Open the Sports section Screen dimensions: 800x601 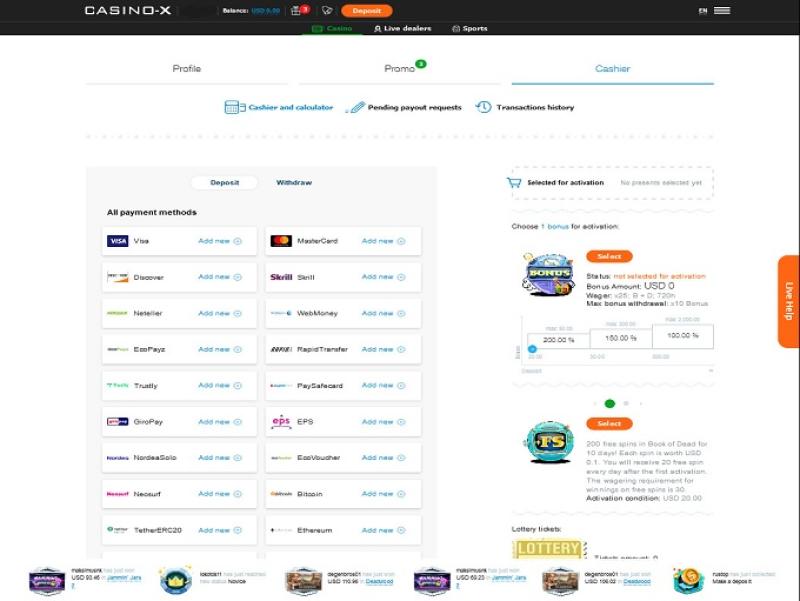coord(470,29)
